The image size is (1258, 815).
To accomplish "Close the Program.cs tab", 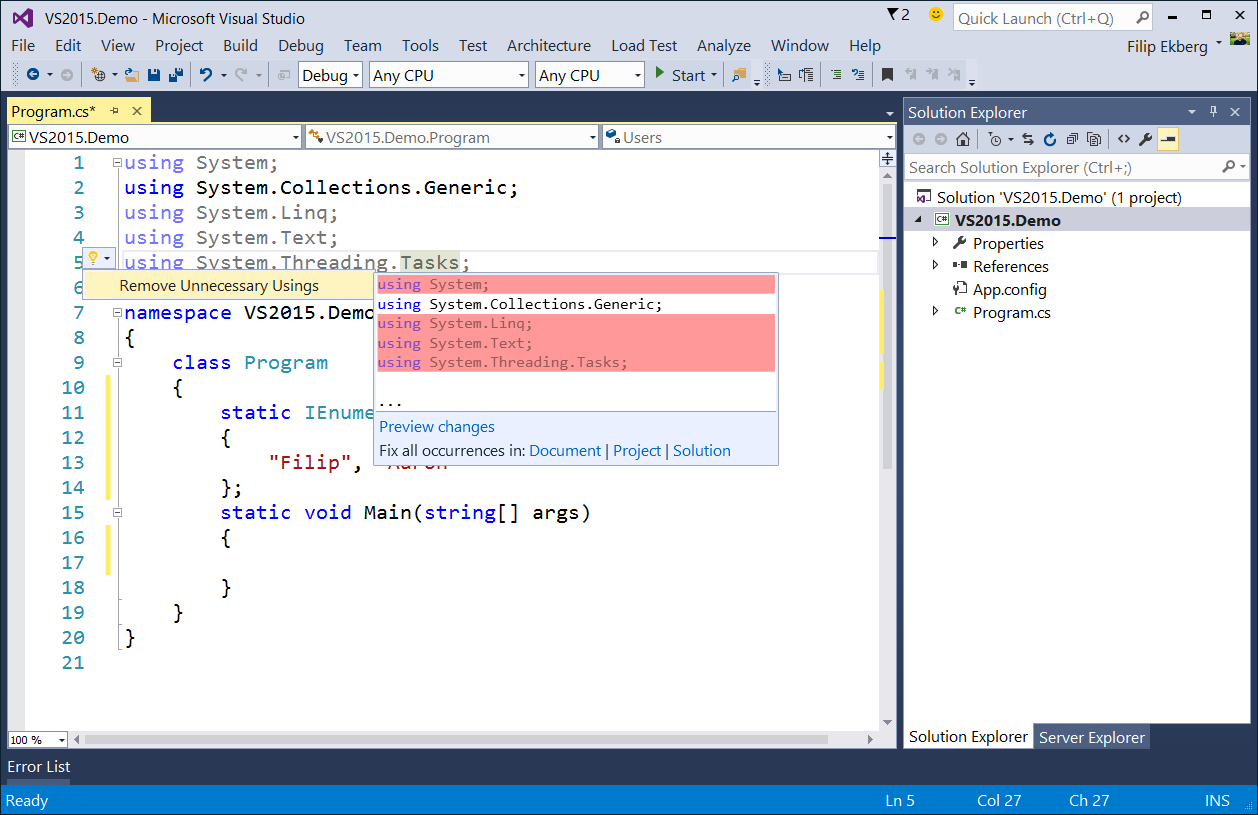I will pos(137,111).
